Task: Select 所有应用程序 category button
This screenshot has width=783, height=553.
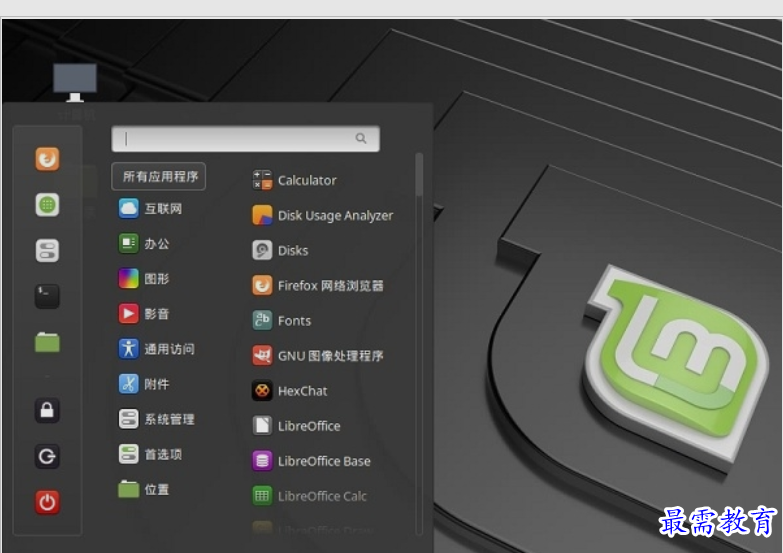Action: (159, 176)
